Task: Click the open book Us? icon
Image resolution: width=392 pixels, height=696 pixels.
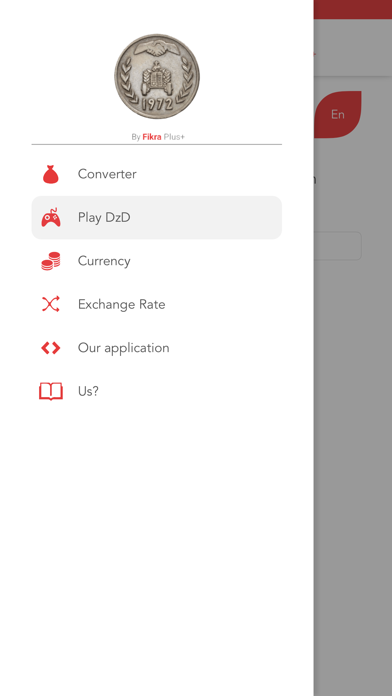Action: pos(51,391)
